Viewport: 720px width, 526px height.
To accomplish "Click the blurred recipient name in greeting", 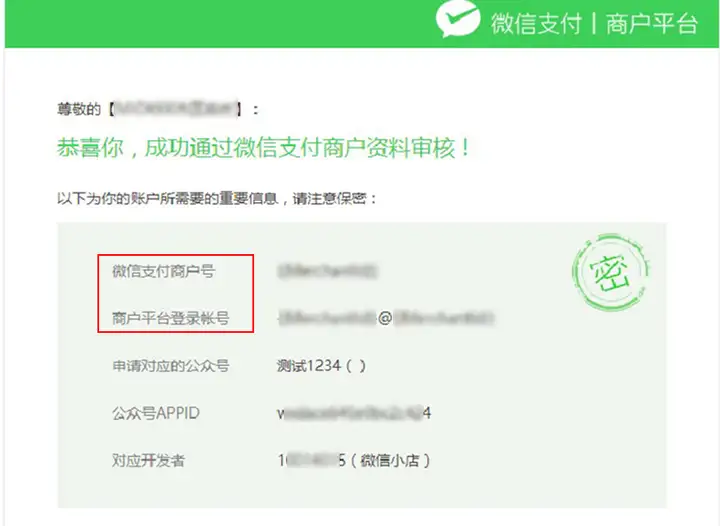I will pyautogui.click(x=176, y=109).
